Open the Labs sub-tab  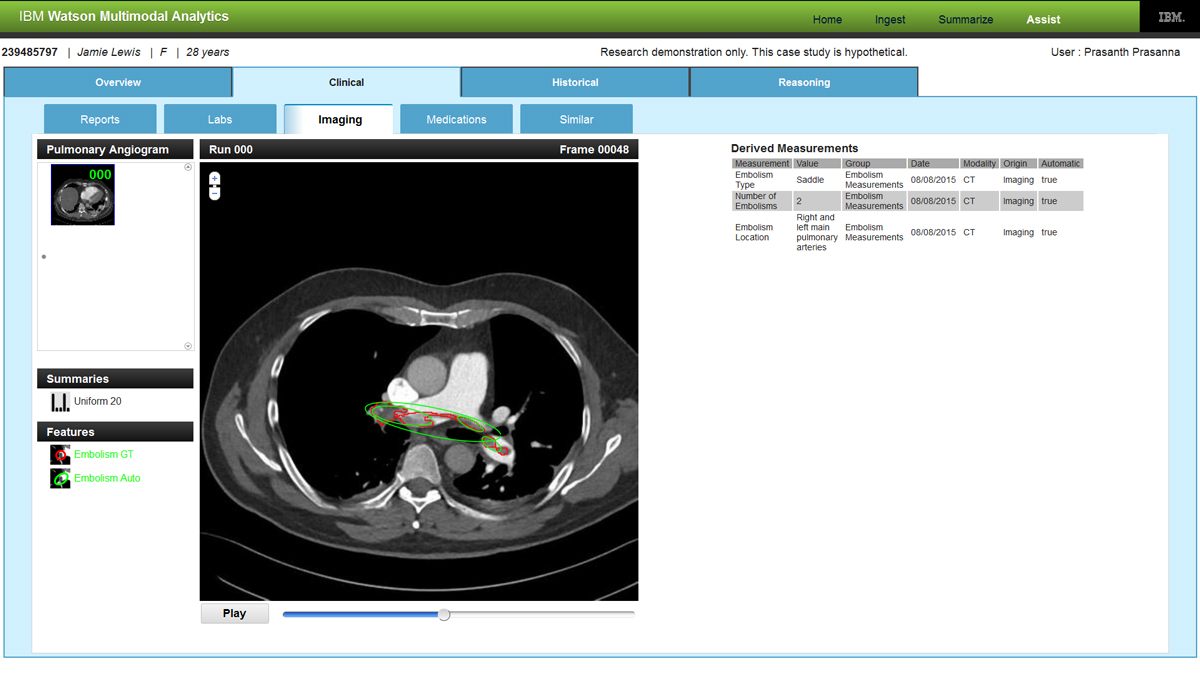coord(220,119)
